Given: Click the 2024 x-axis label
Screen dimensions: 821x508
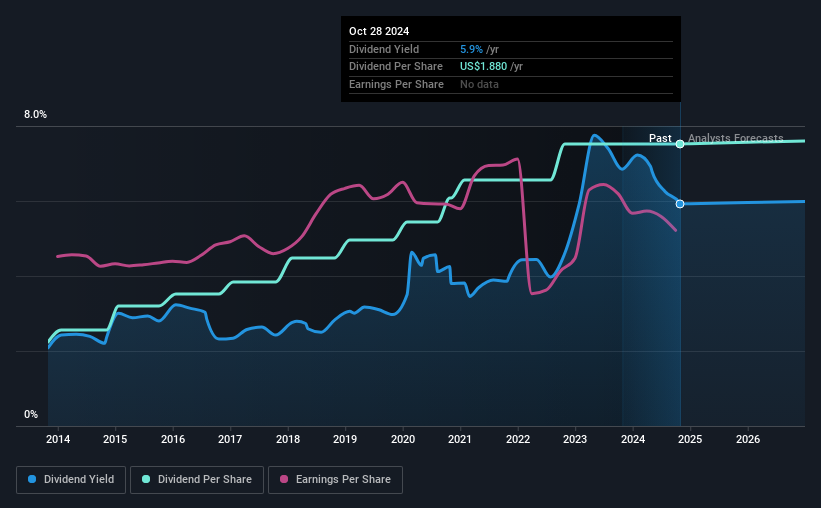Looking at the screenshot, I should [633, 439].
